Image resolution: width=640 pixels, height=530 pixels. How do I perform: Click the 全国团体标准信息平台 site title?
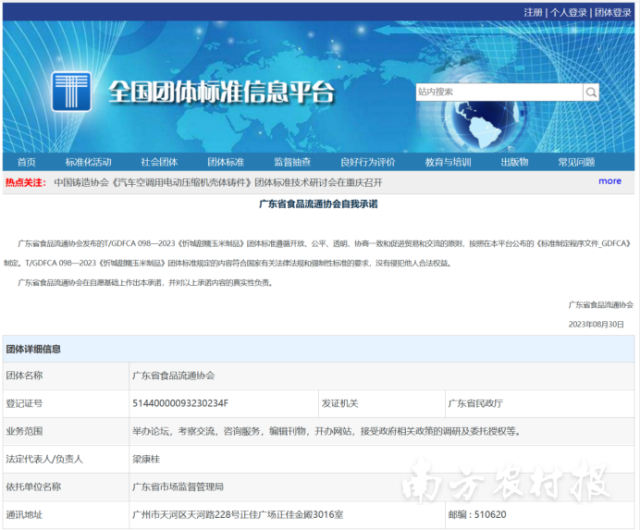[x=221, y=92]
